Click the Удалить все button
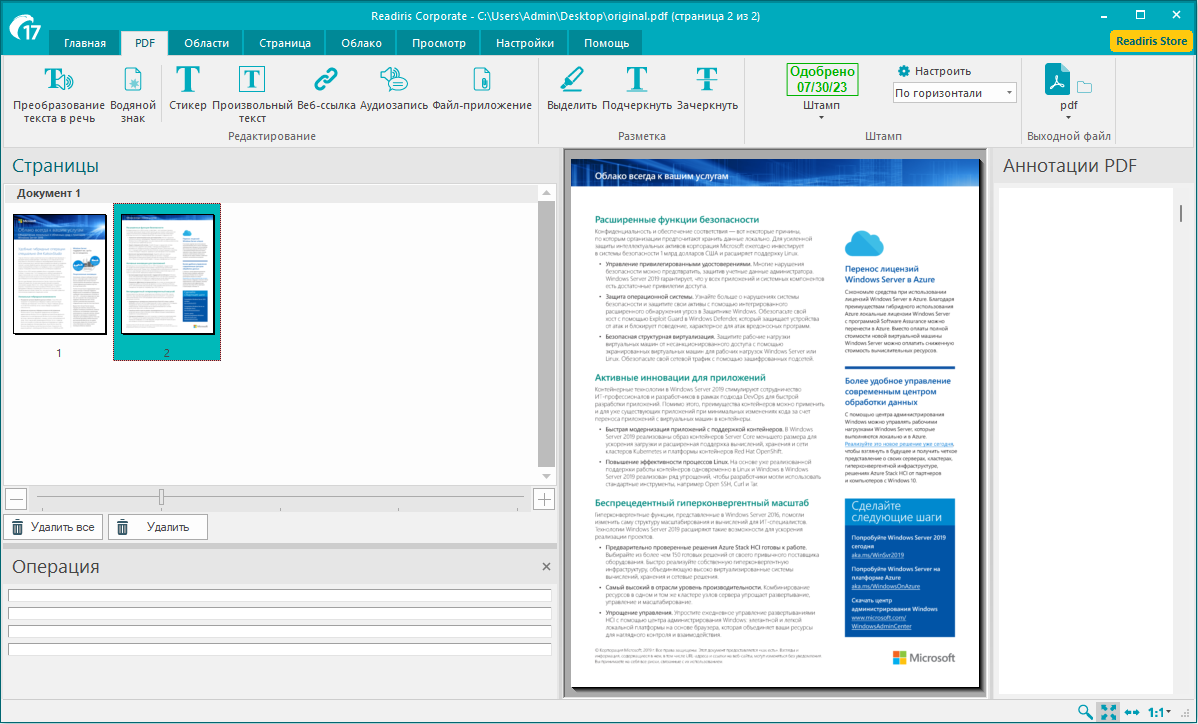Viewport: 1198px width, 724px height. (x=53, y=527)
